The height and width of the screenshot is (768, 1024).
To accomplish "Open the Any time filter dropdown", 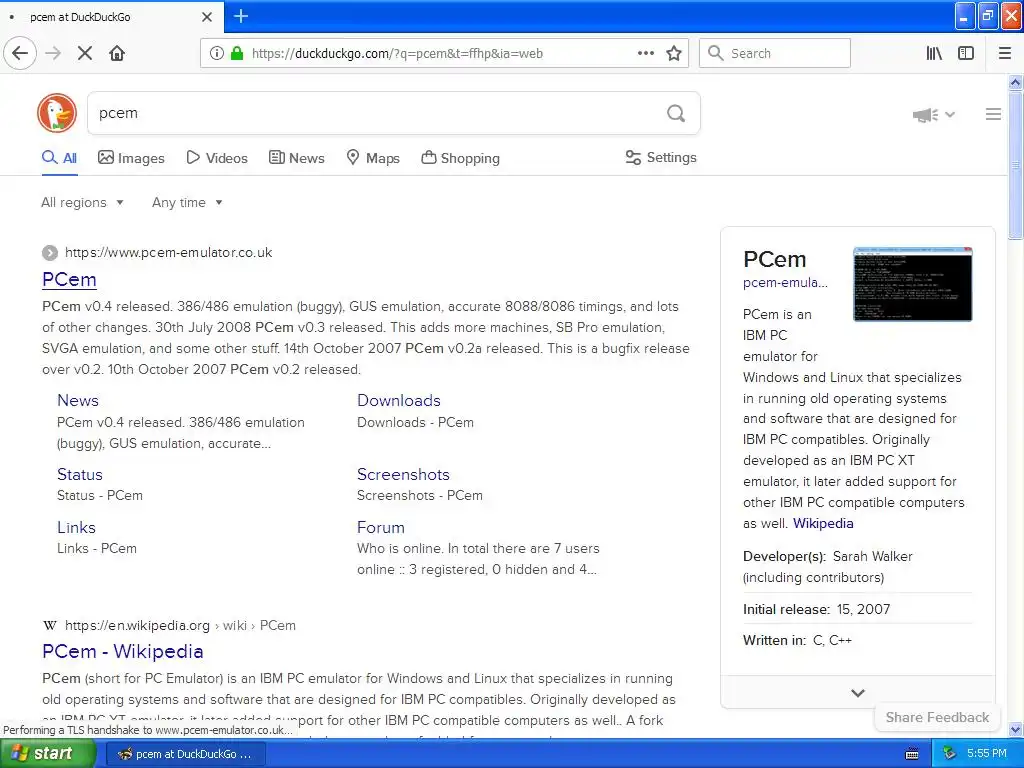I will (x=187, y=202).
